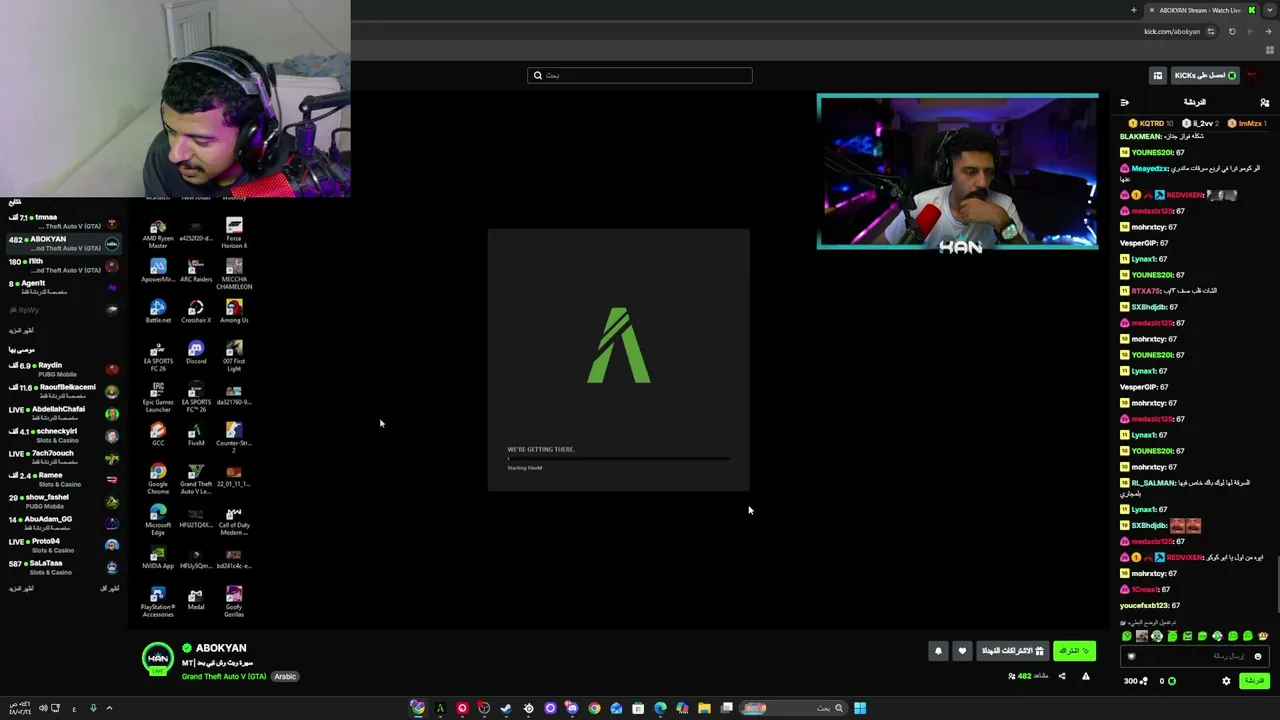Open the browser tab search dropdown

tap(1270, 10)
